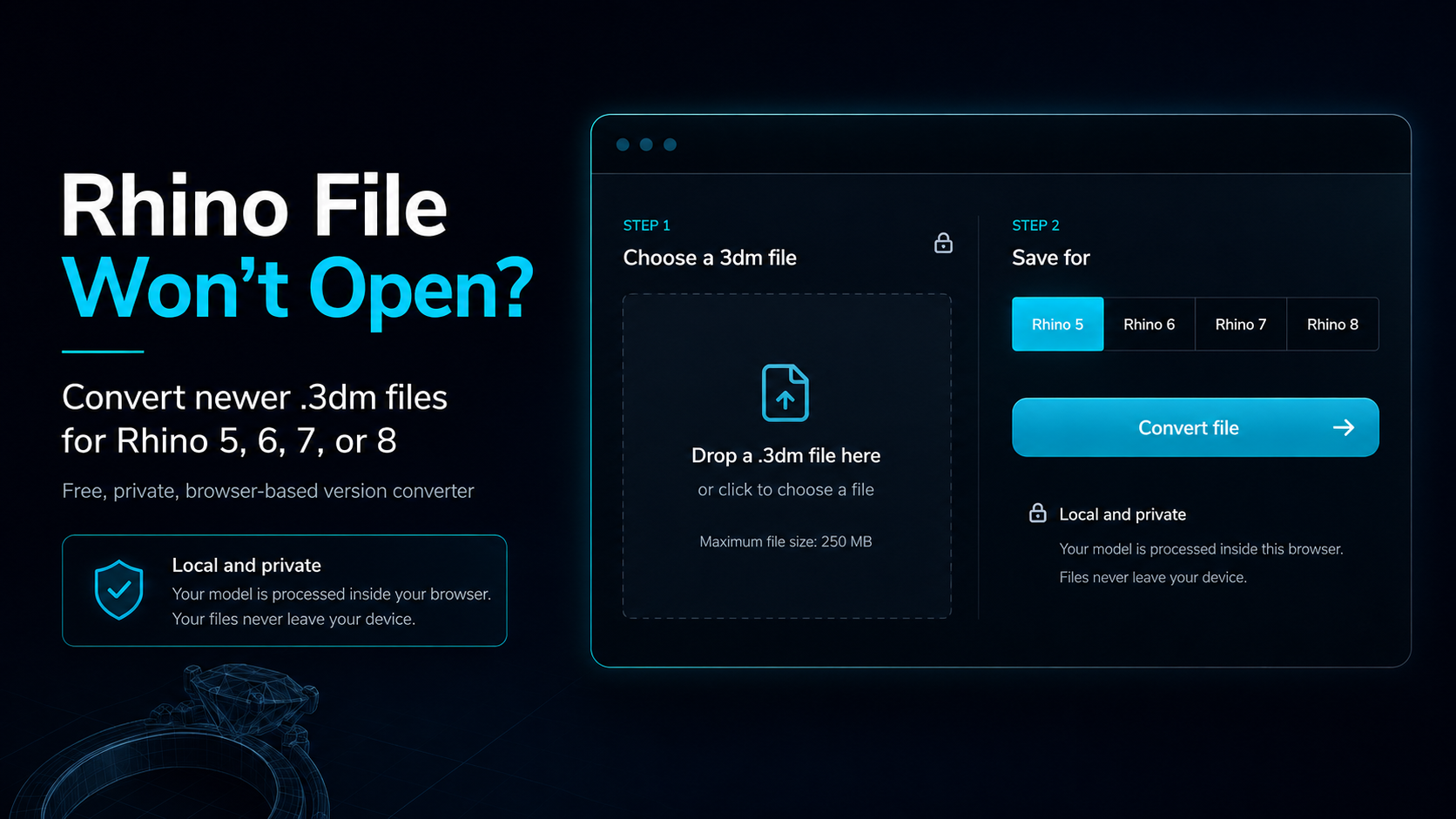Select the Rhino 6 version option

pos(1149,325)
